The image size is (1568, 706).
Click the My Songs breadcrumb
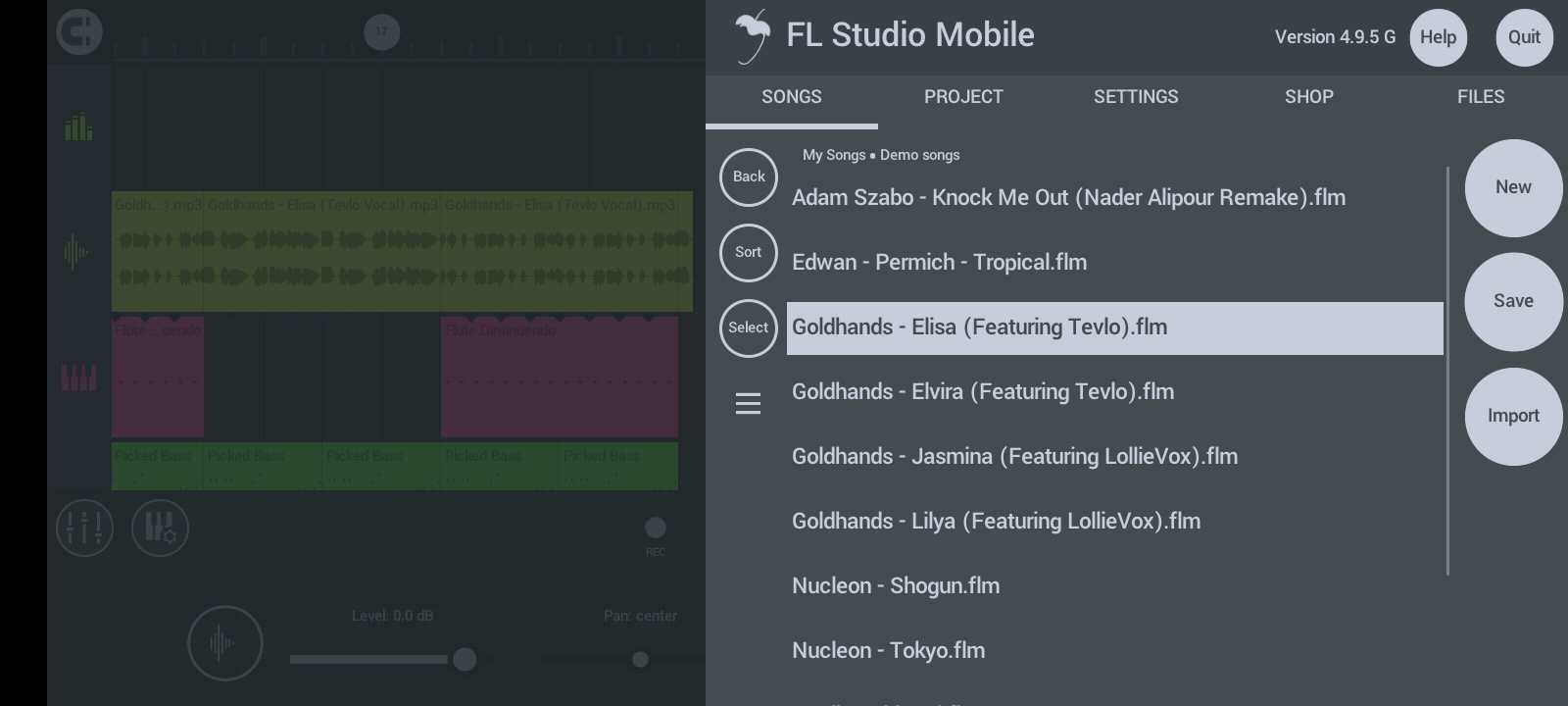click(833, 155)
